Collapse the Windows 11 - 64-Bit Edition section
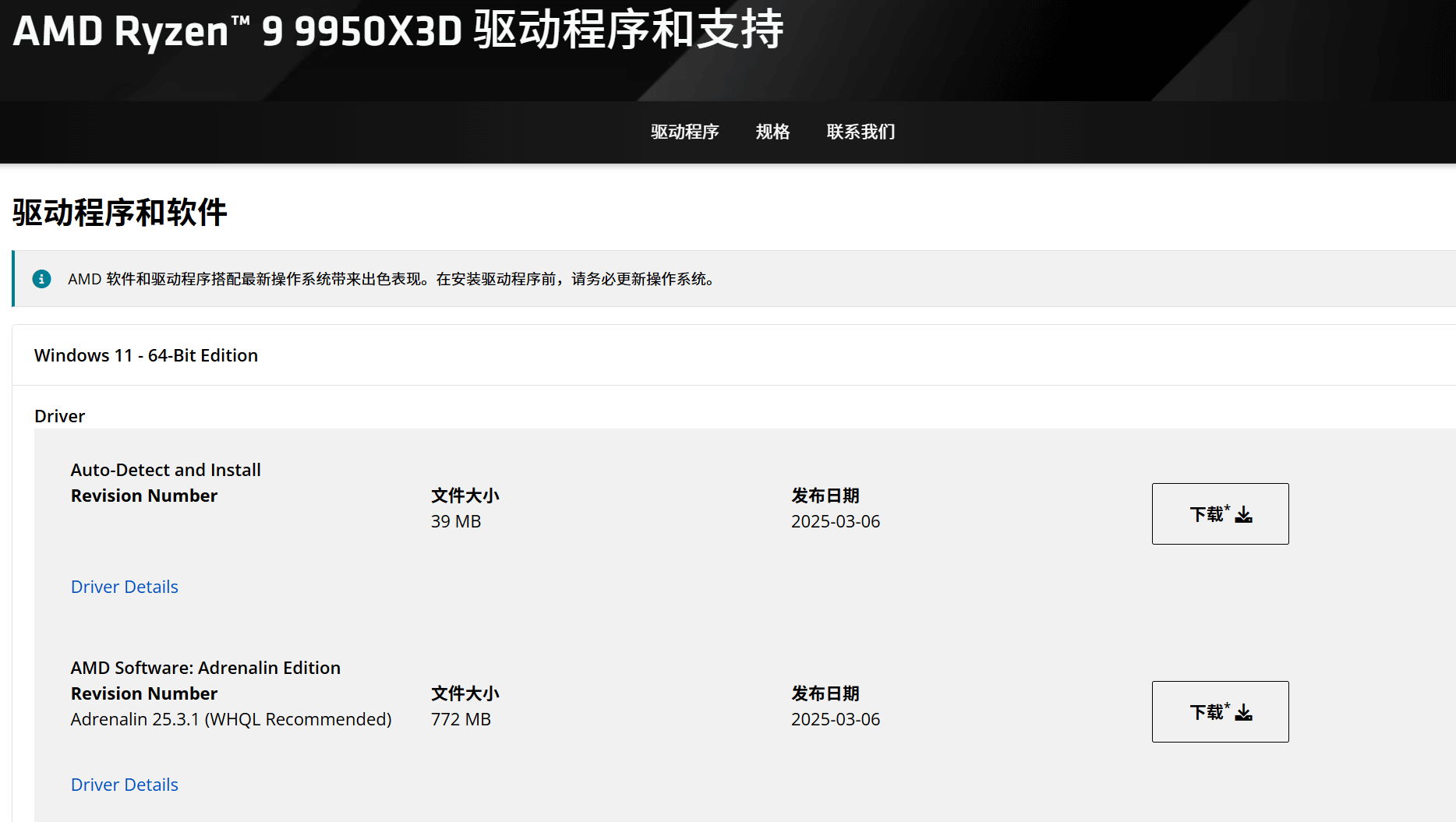Image resolution: width=1456 pixels, height=822 pixels. point(146,355)
